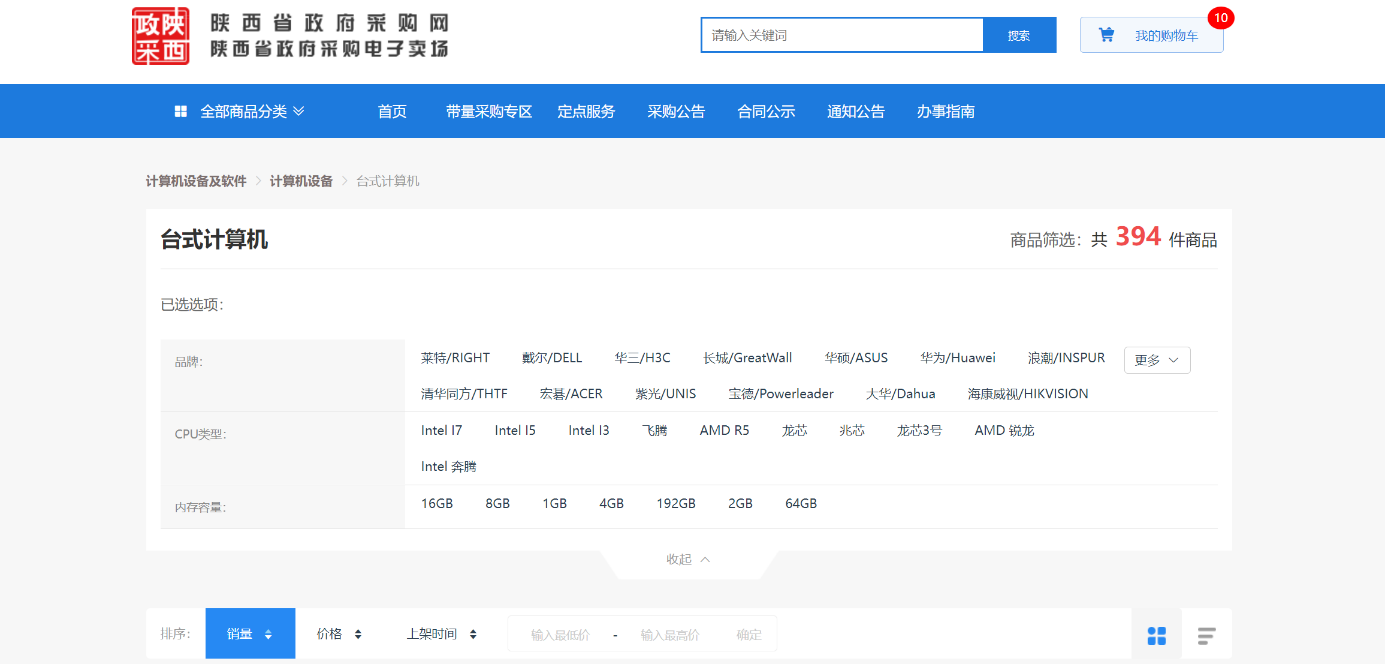The width and height of the screenshot is (1385, 664).
Task: Filter by brand 宏碁/ACER
Action: click(x=571, y=394)
